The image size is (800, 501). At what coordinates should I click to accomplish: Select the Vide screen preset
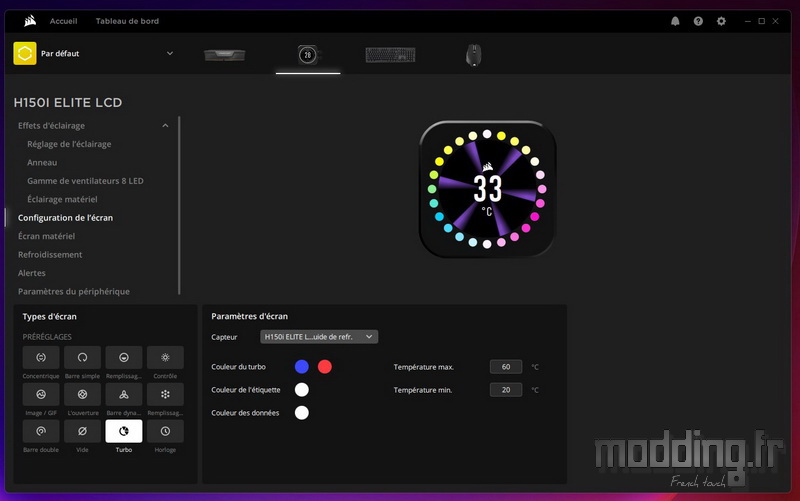82,431
